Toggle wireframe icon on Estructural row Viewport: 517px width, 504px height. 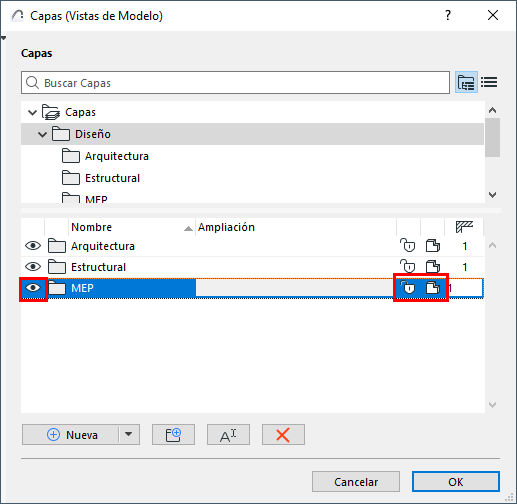point(433,267)
